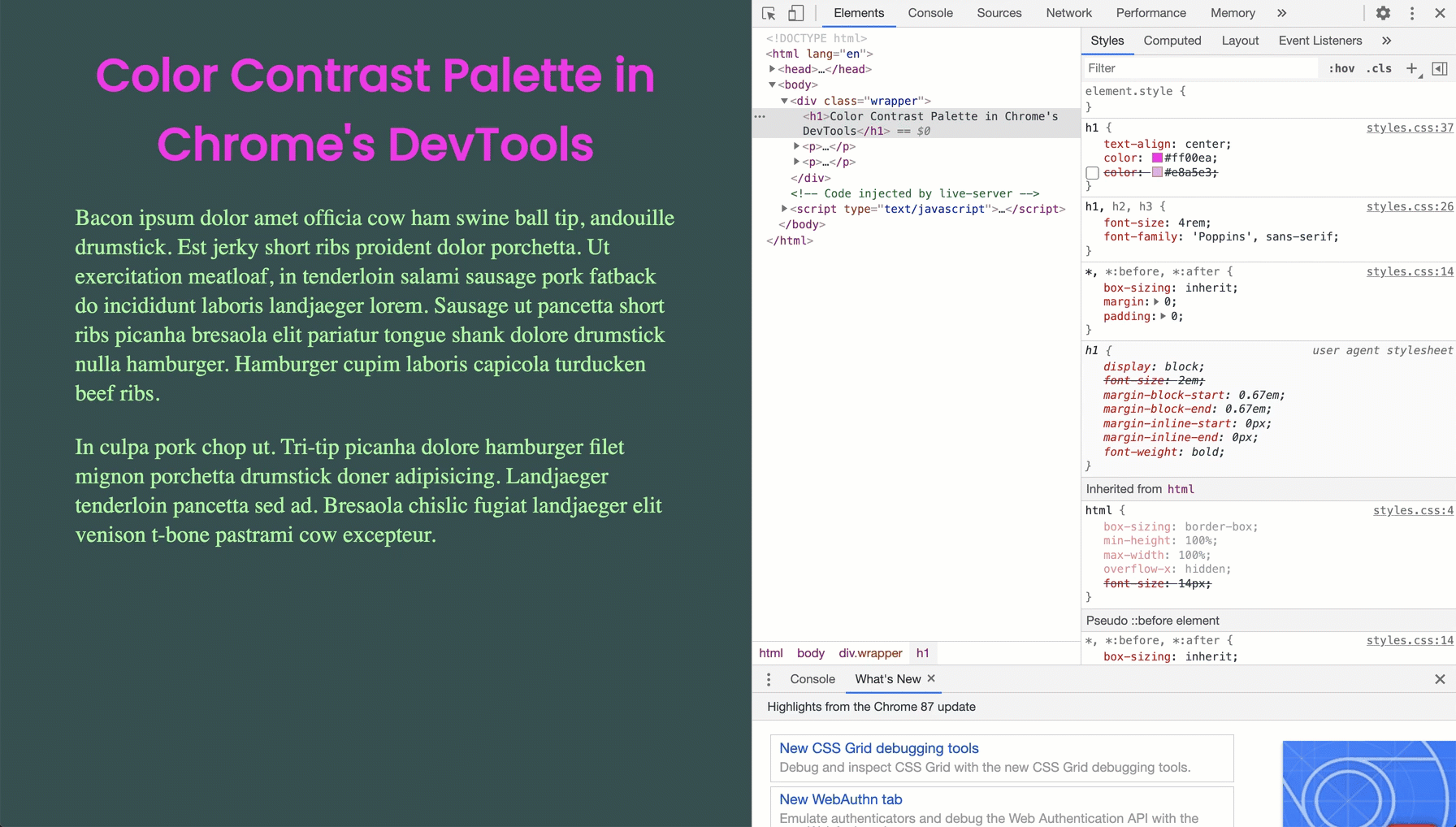Image resolution: width=1456 pixels, height=827 pixels.
Task: Select the Computed pane tab
Action: (1172, 41)
